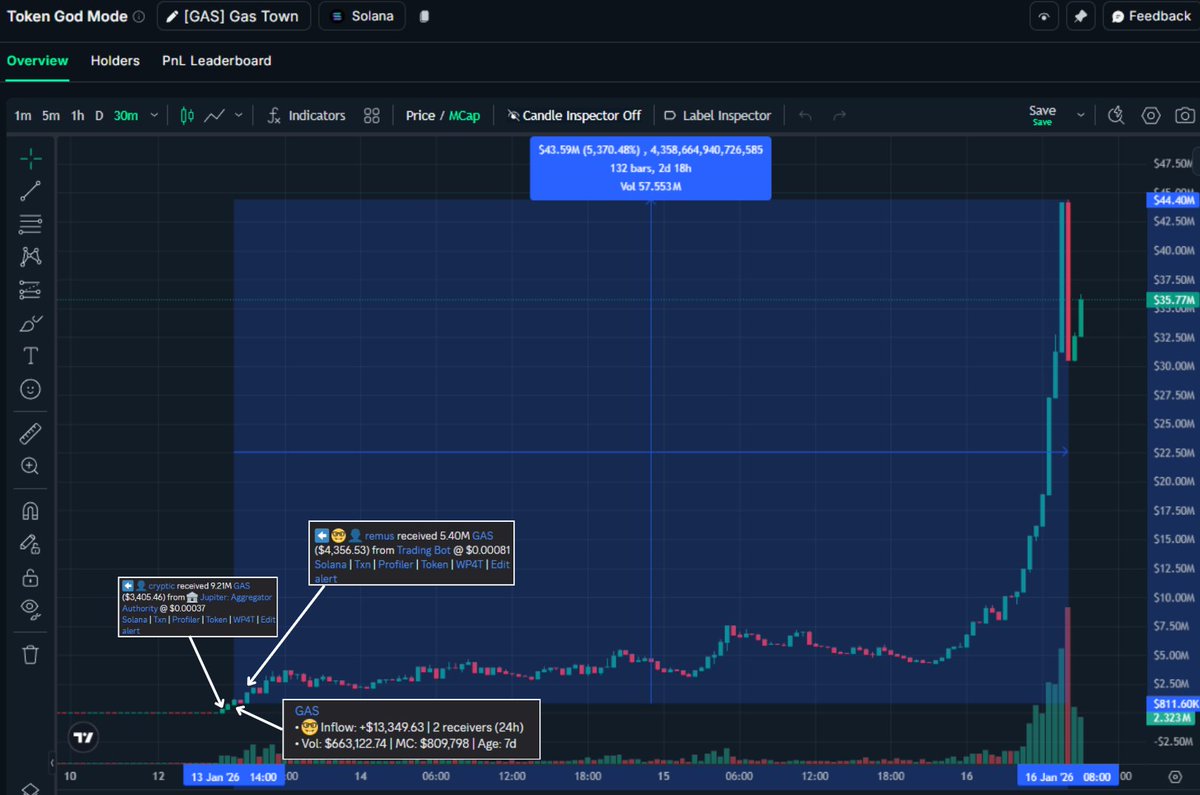Open the Overview tab
The height and width of the screenshot is (795, 1200).
(x=38, y=61)
